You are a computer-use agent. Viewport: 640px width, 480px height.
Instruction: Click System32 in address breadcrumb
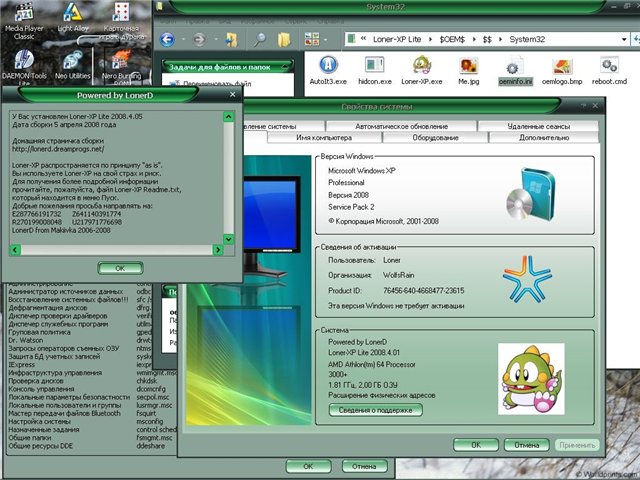[527, 40]
